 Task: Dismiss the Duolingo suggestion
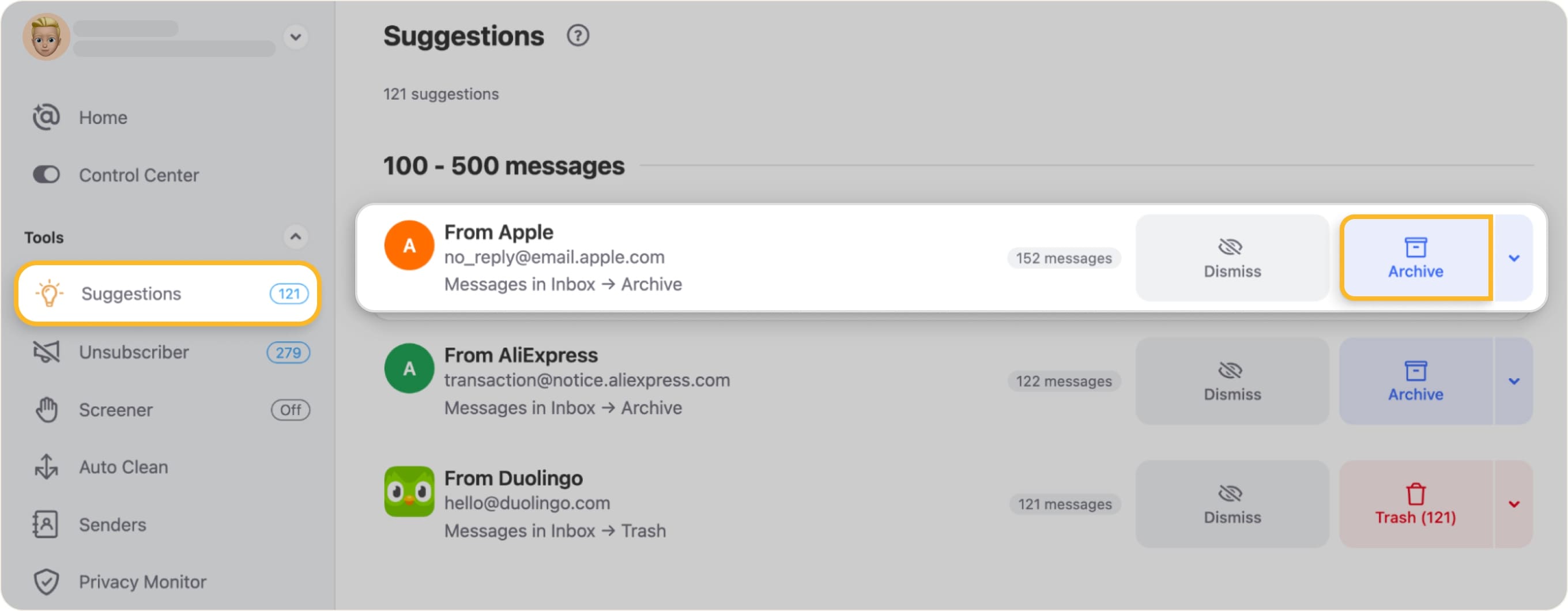coord(1231,504)
